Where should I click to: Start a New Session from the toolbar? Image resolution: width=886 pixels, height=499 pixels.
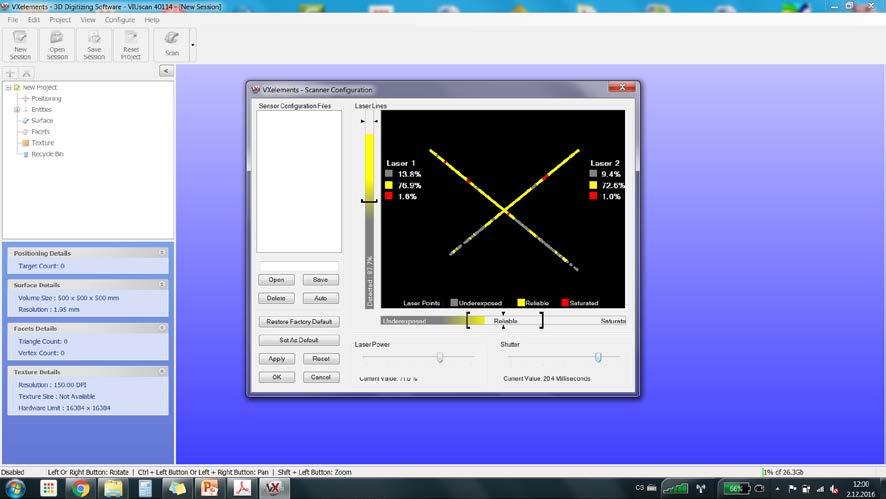point(20,45)
